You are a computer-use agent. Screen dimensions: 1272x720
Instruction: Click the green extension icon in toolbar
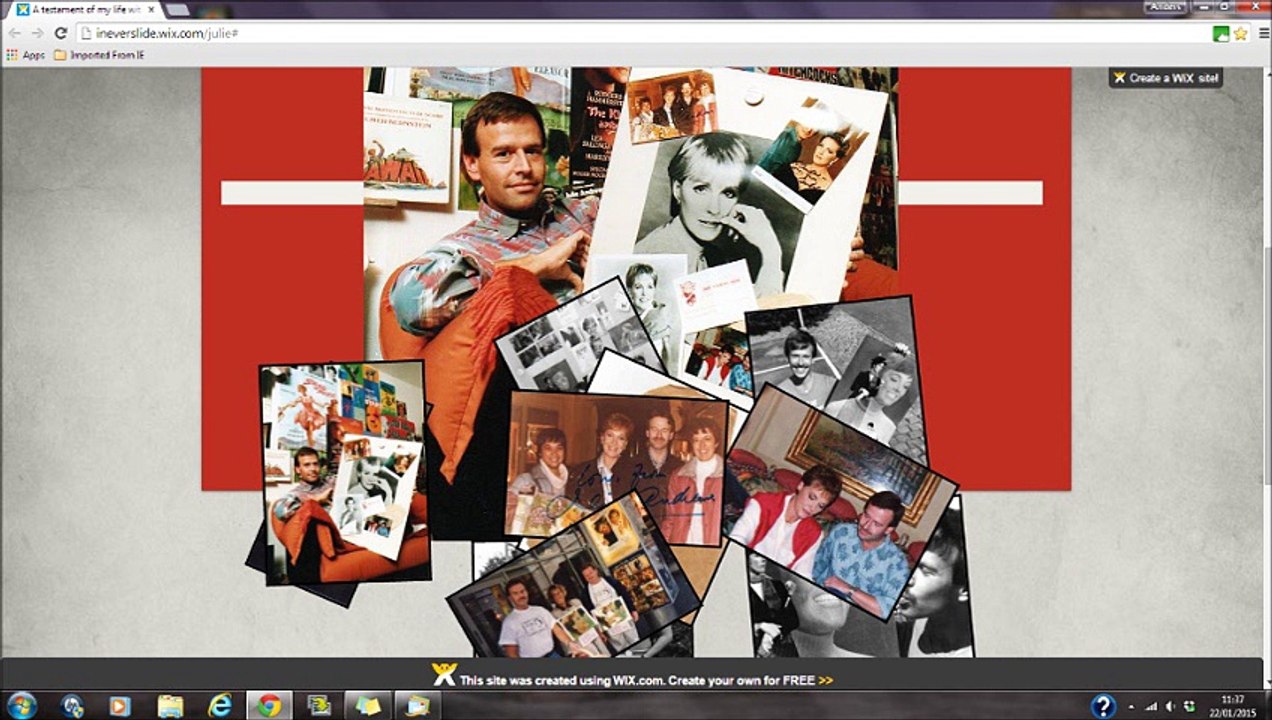1221,33
